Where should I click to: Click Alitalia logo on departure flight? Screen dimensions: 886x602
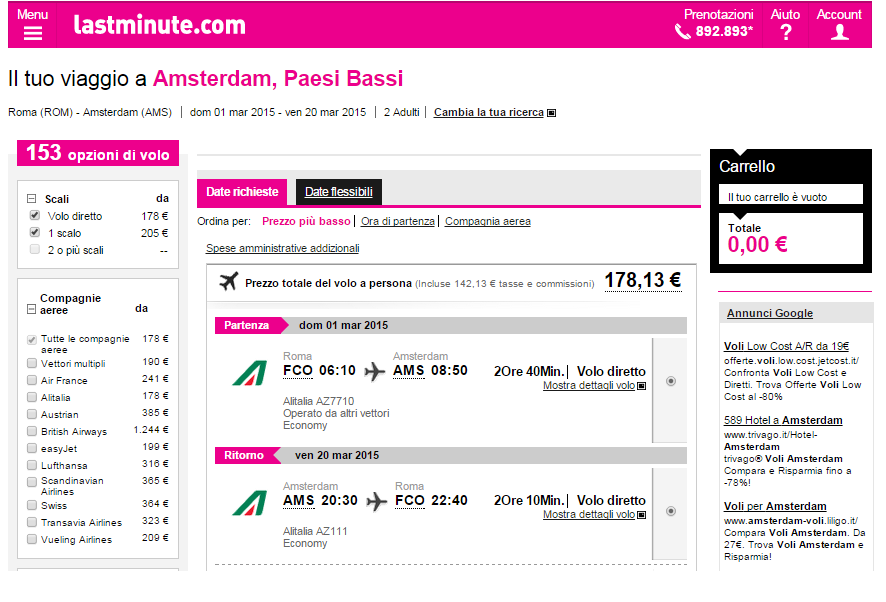(250, 373)
